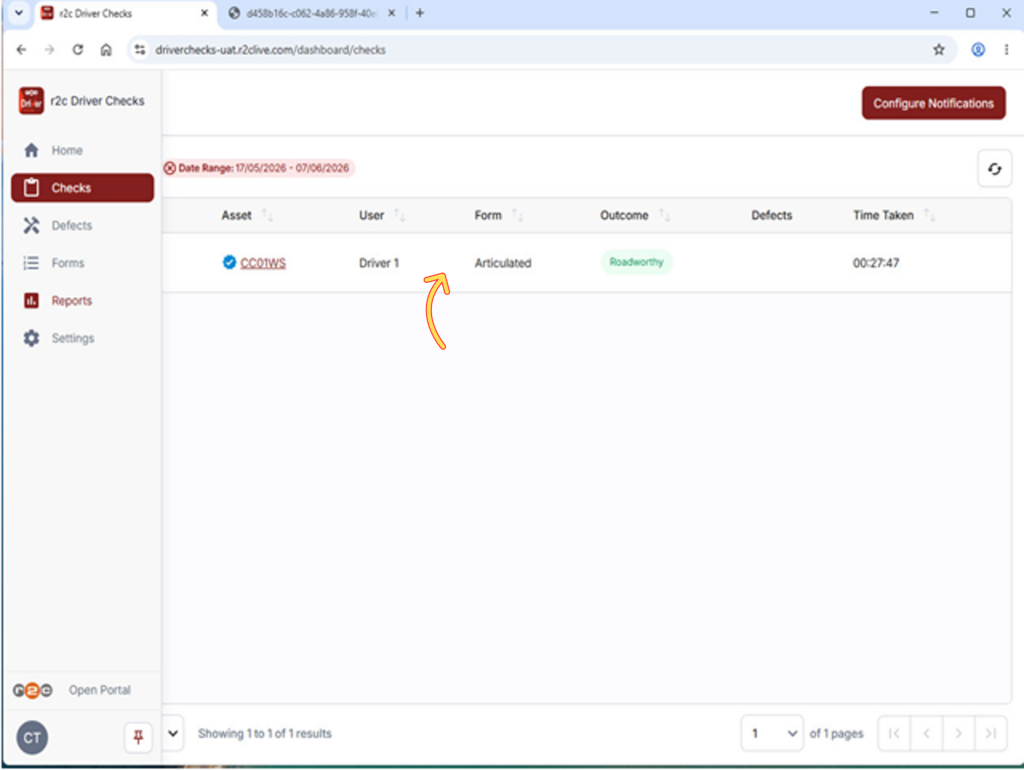Click the Reports chart icon

pos(31,300)
